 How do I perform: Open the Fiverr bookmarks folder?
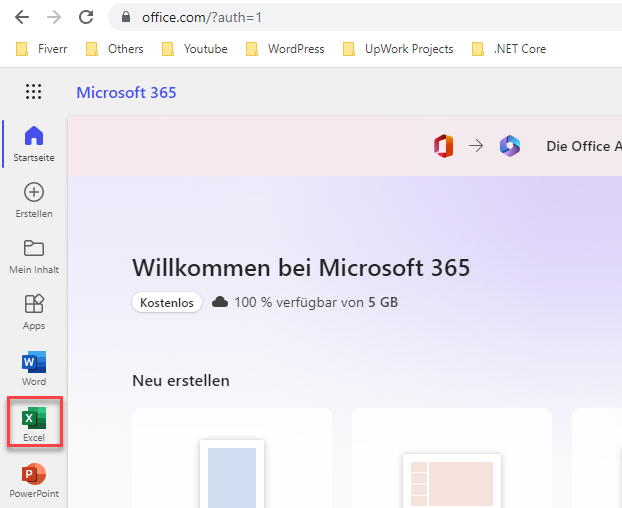pyautogui.click(x=42, y=49)
